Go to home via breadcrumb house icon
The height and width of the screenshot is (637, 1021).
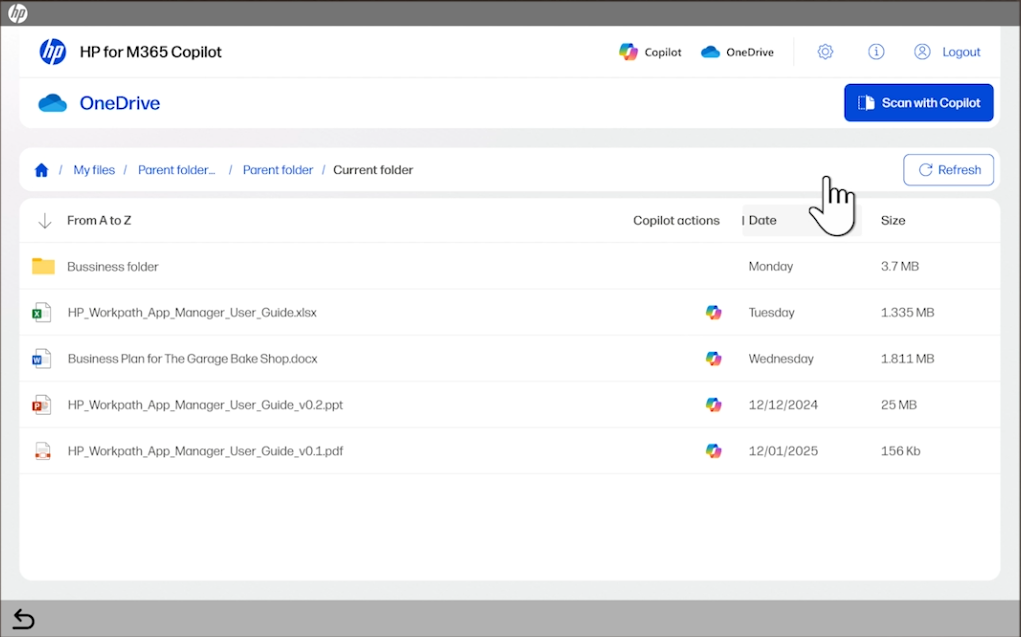click(42, 170)
